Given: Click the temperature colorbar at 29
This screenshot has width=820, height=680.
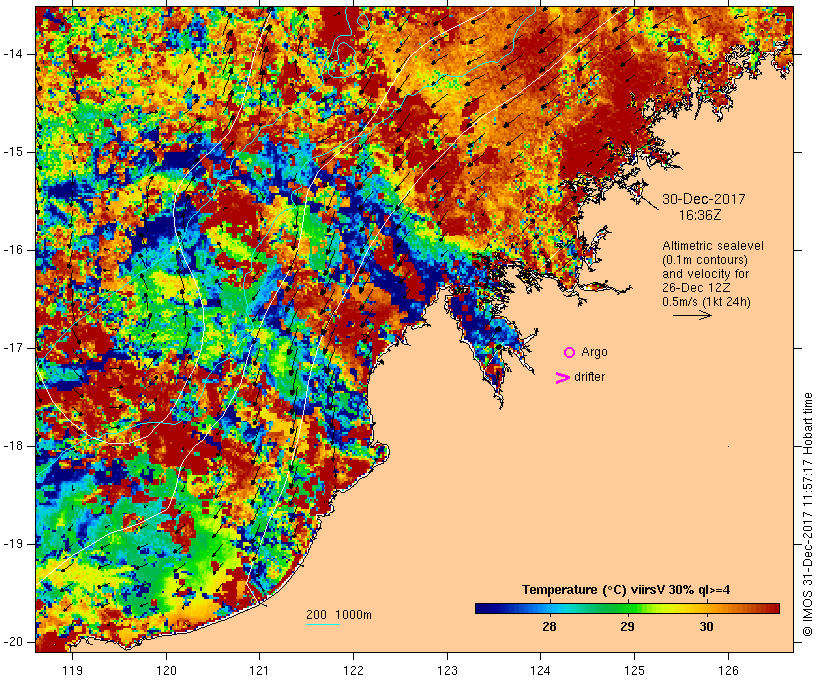Looking at the screenshot, I should 628,608.
